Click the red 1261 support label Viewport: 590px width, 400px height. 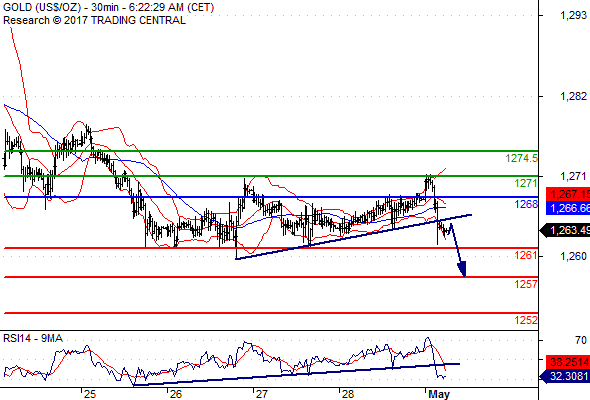[526, 245]
